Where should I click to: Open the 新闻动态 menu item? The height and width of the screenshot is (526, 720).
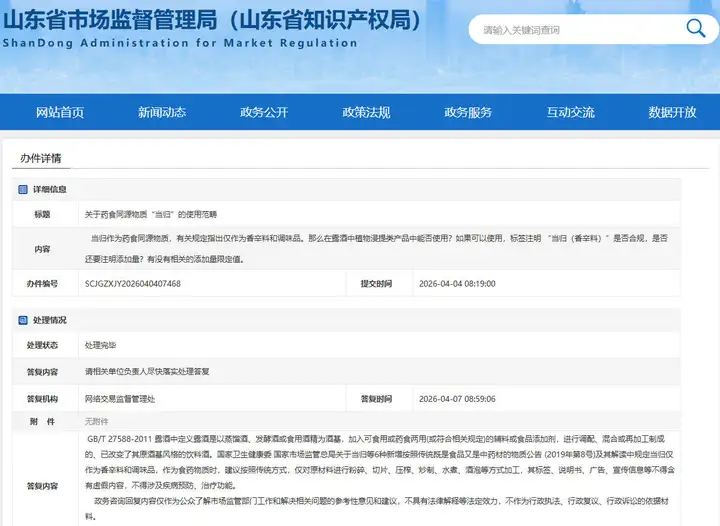[162, 112]
